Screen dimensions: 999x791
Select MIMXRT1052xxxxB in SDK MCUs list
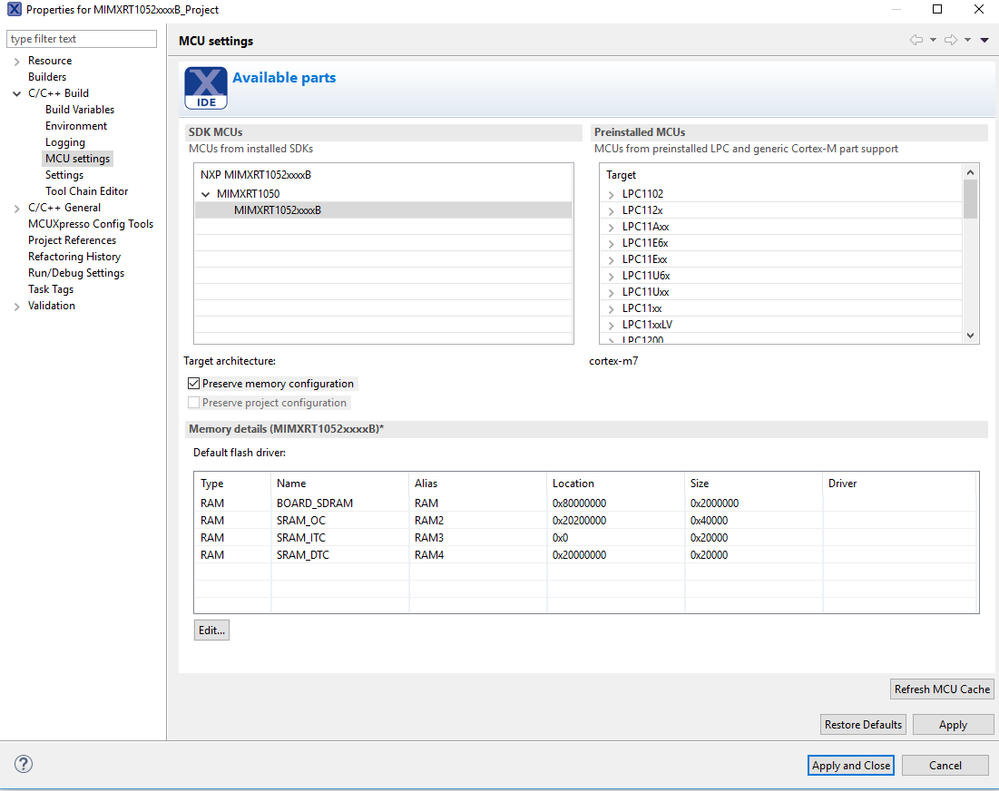384,210
